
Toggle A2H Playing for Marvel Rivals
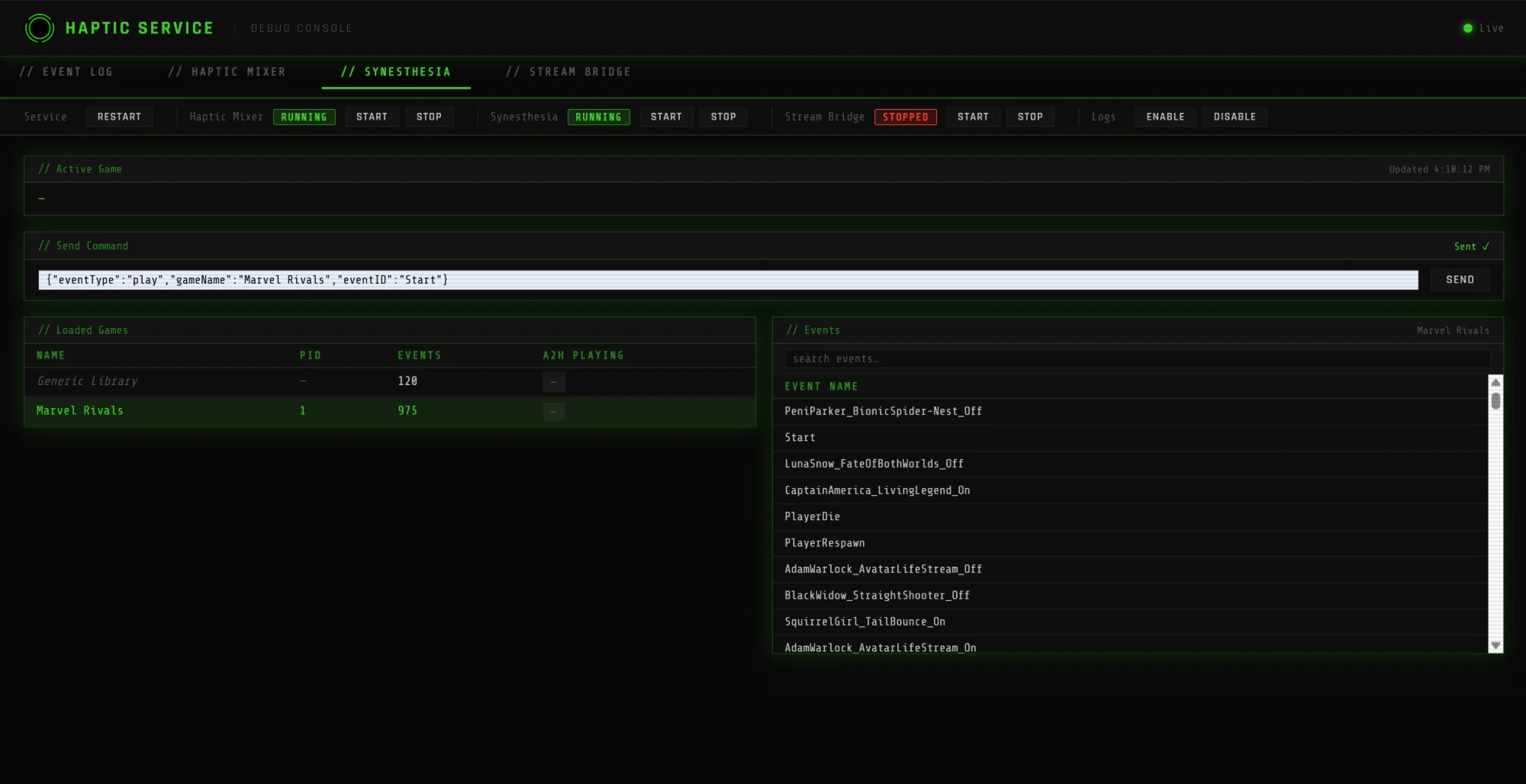(553, 412)
